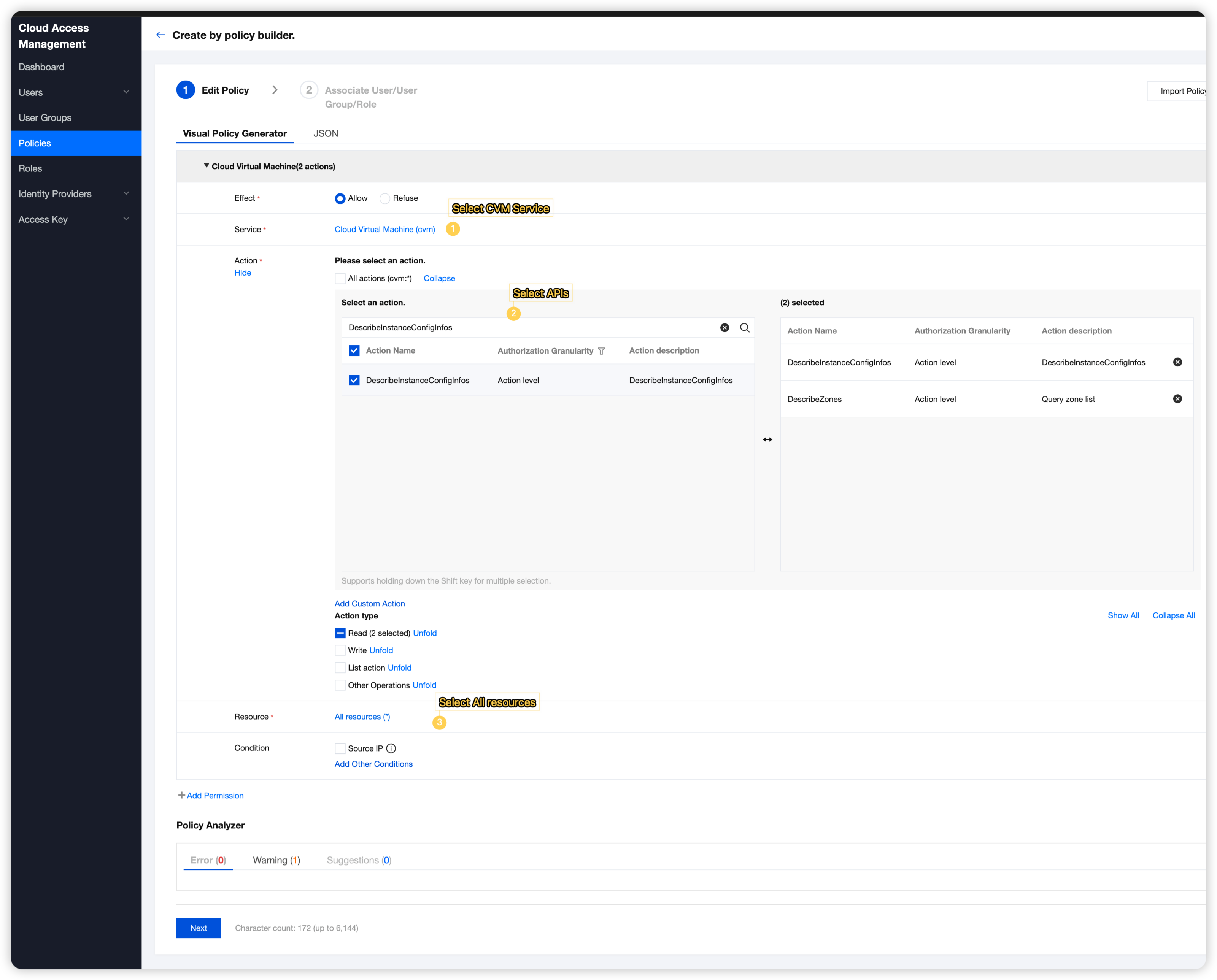Enable the Source IP condition checkbox
The image size is (1217, 980).
pyautogui.click(x=340, y=748)
